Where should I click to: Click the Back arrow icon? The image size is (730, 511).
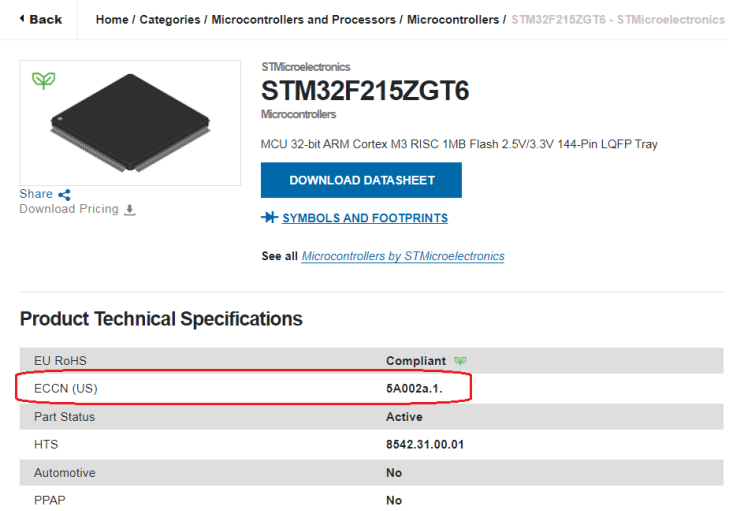click(x=22, y=19)
